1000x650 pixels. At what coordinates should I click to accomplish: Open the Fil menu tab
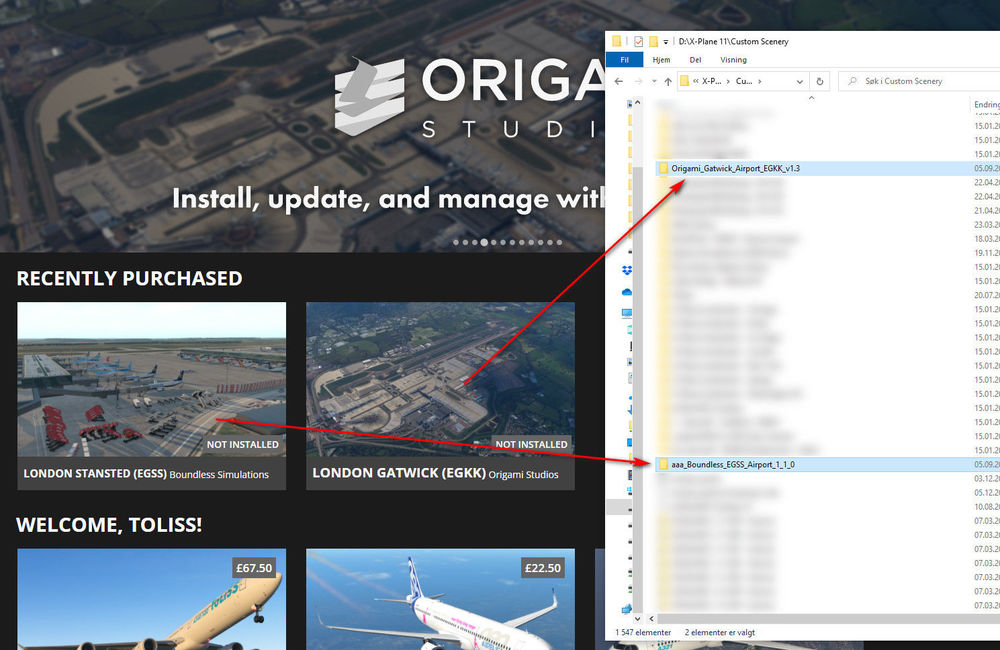(x=624, y=60)
